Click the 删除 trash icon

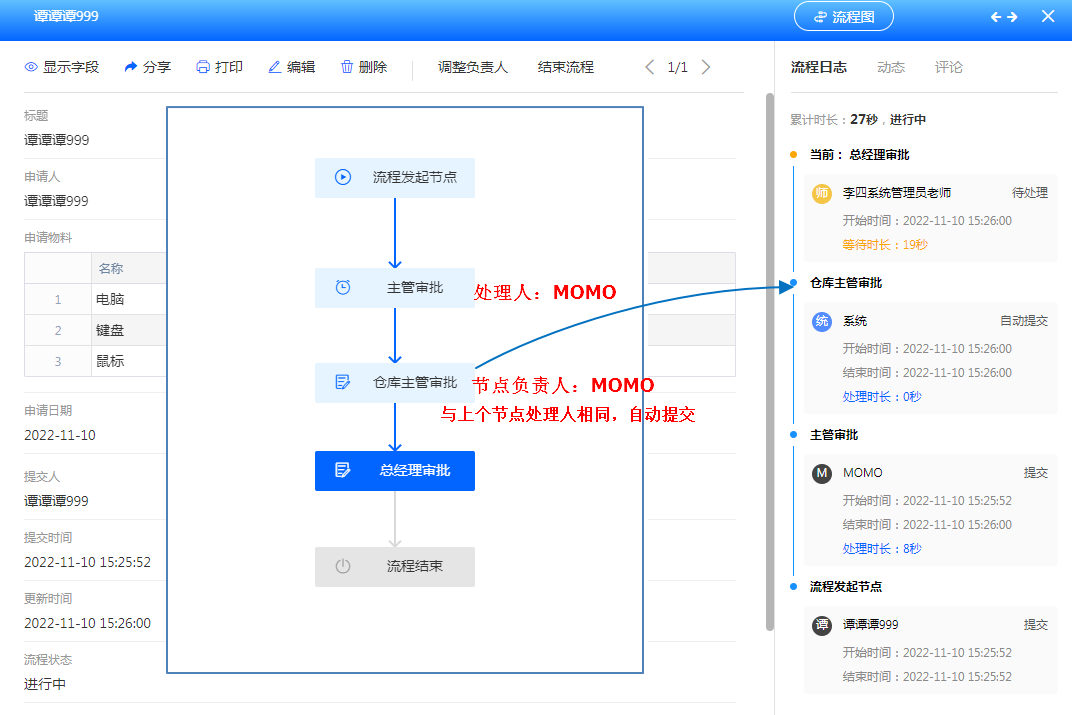[347, 67]
